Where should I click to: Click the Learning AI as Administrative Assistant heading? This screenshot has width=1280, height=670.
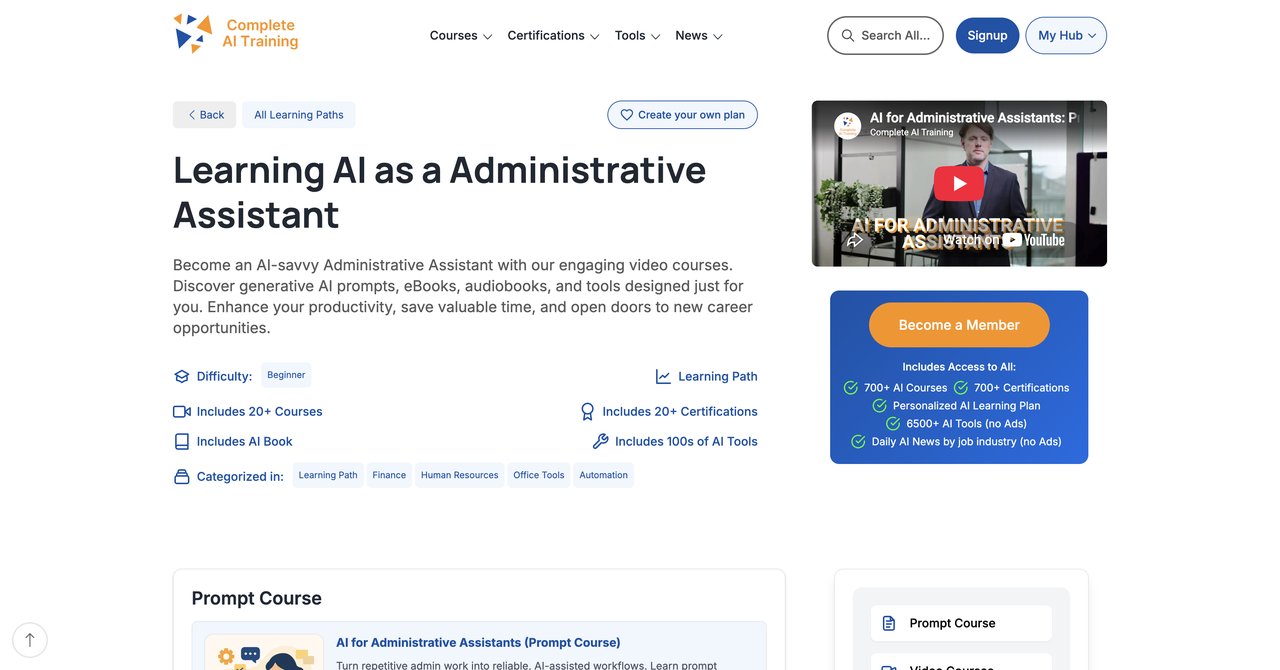[x=440, y=192]
